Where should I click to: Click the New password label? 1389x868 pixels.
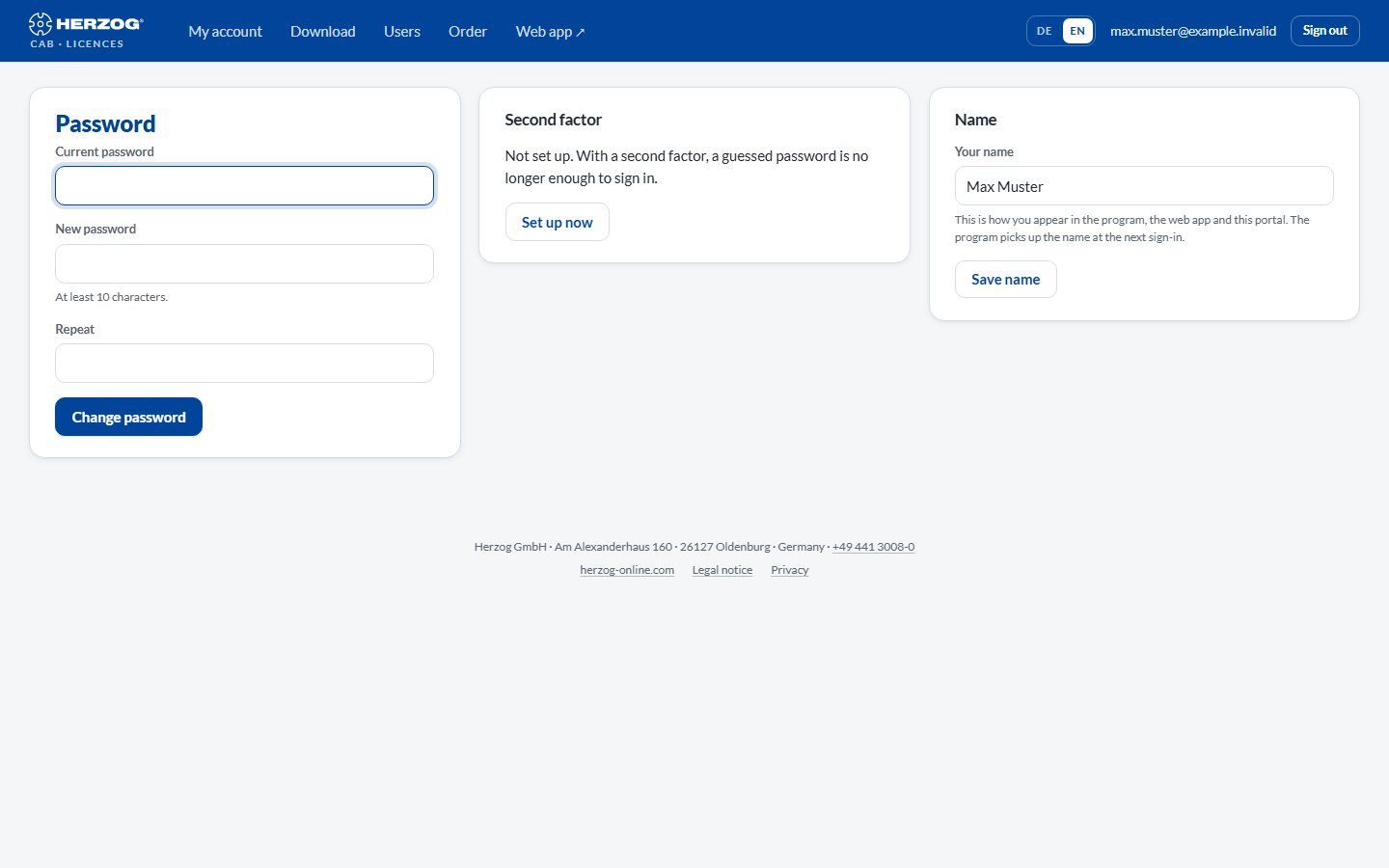[x=95, y=229]
